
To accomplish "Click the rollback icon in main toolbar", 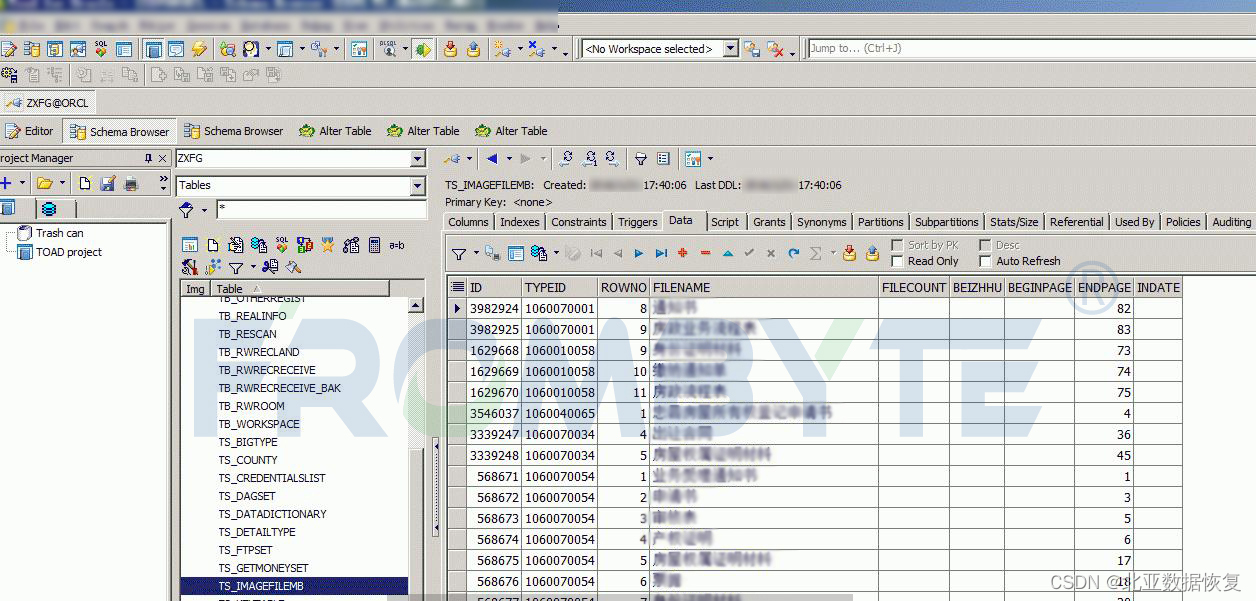I will pyautogui.click(x=473, y=48).
